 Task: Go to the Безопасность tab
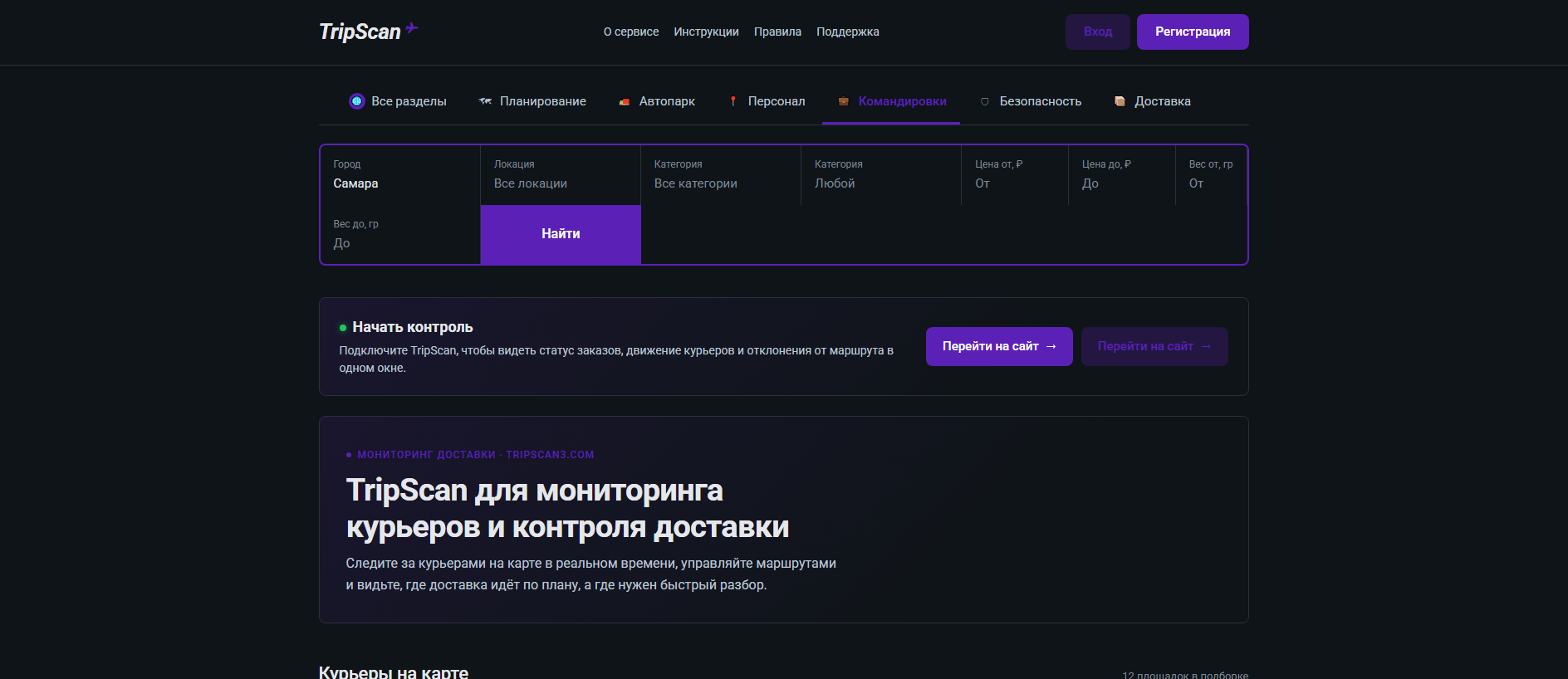click(1030, 101)
